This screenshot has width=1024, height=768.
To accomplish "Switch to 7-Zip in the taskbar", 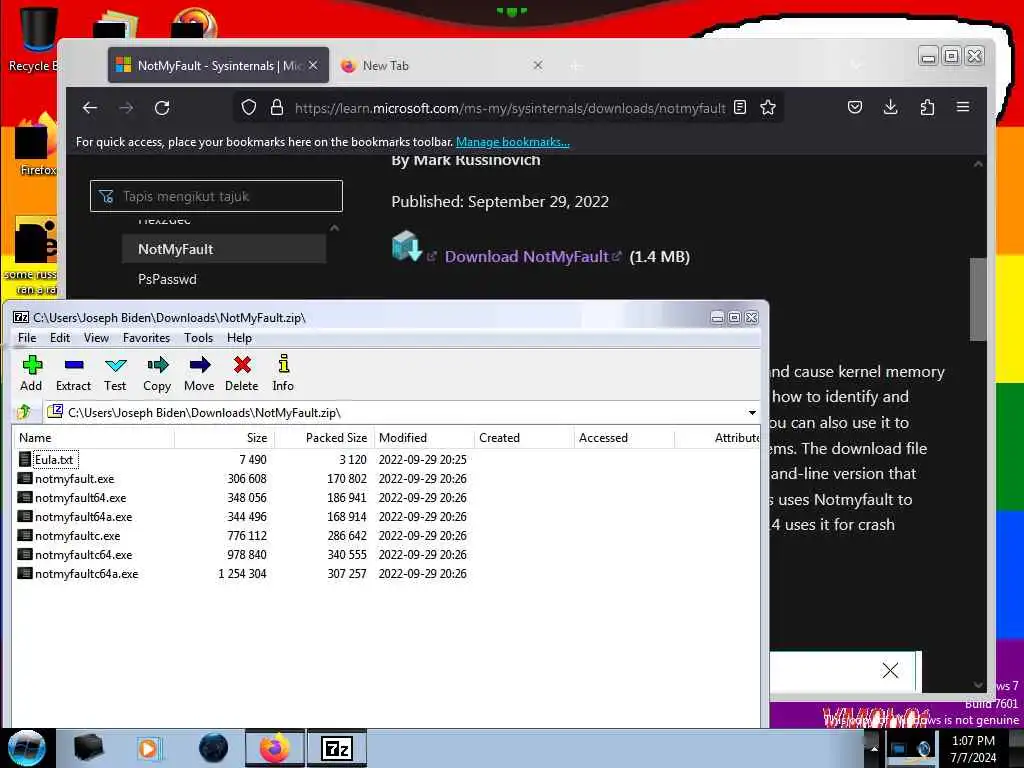I will point(337,748).
